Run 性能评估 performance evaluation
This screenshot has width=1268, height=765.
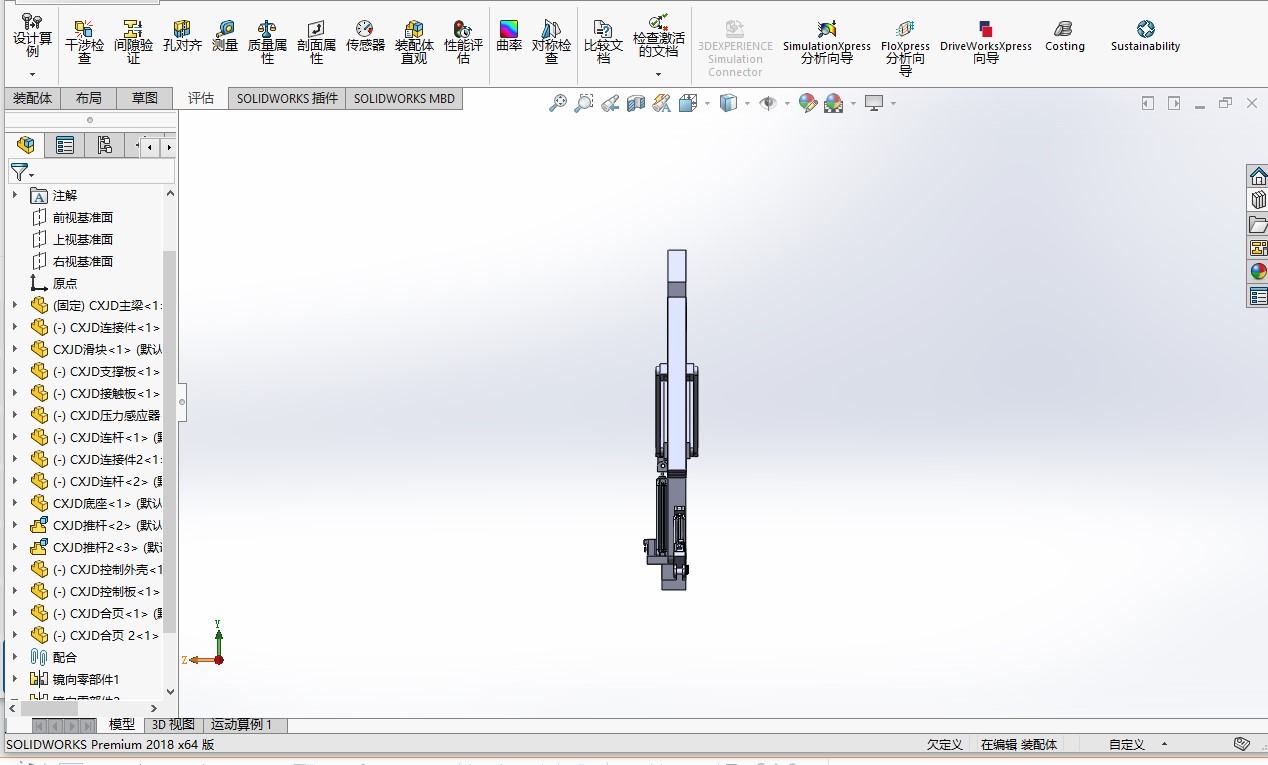[463, 41]
